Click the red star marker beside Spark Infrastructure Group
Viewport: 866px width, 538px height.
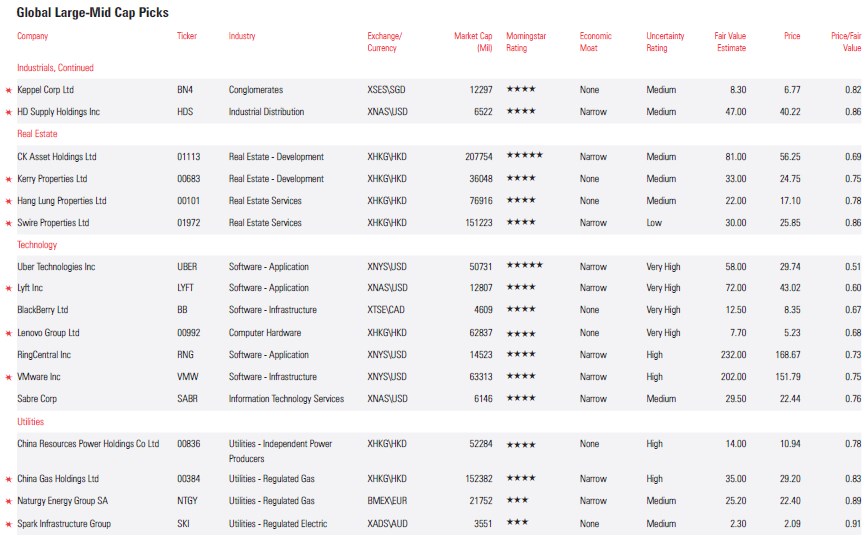(x=9, y=524)
